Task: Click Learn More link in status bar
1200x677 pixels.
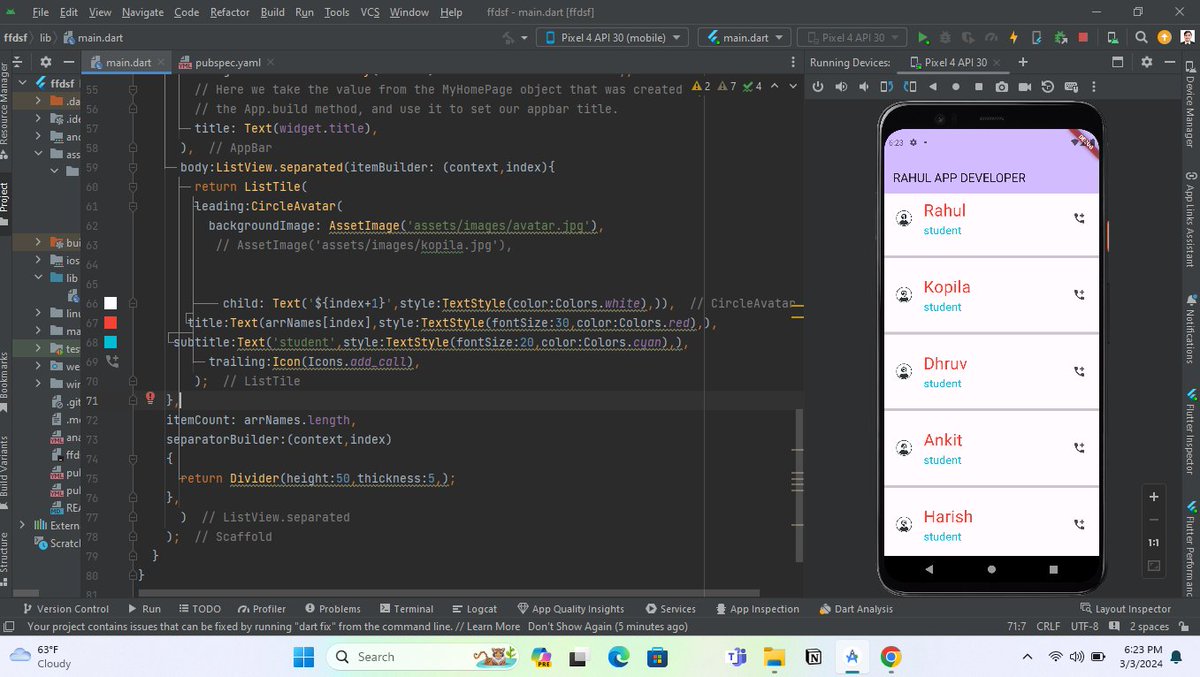Action: tap(493, 627)
